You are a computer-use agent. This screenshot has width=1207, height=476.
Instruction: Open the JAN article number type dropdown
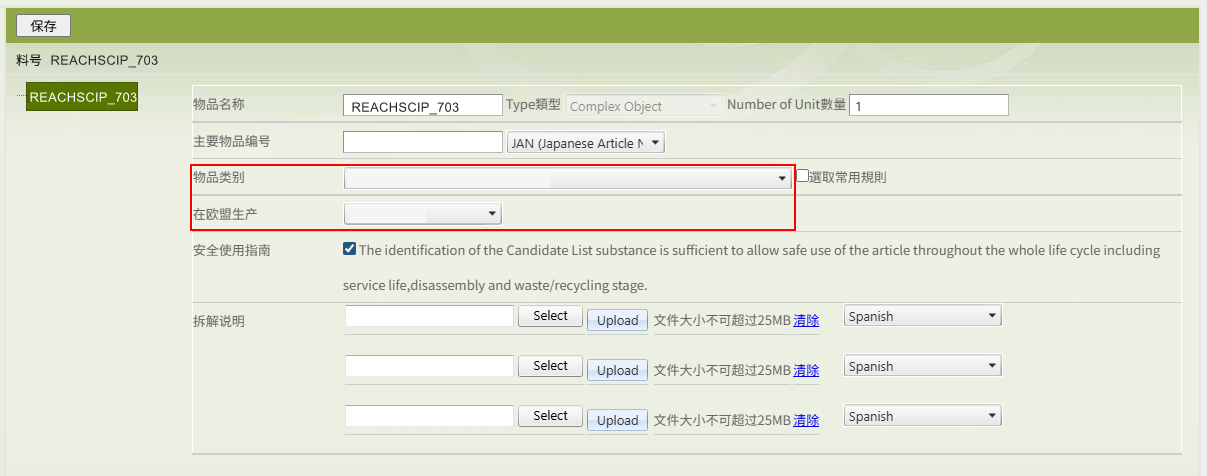coord(586,143)
